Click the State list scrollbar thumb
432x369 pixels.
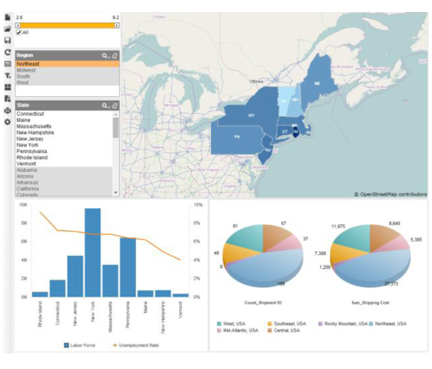click(116, 127)
